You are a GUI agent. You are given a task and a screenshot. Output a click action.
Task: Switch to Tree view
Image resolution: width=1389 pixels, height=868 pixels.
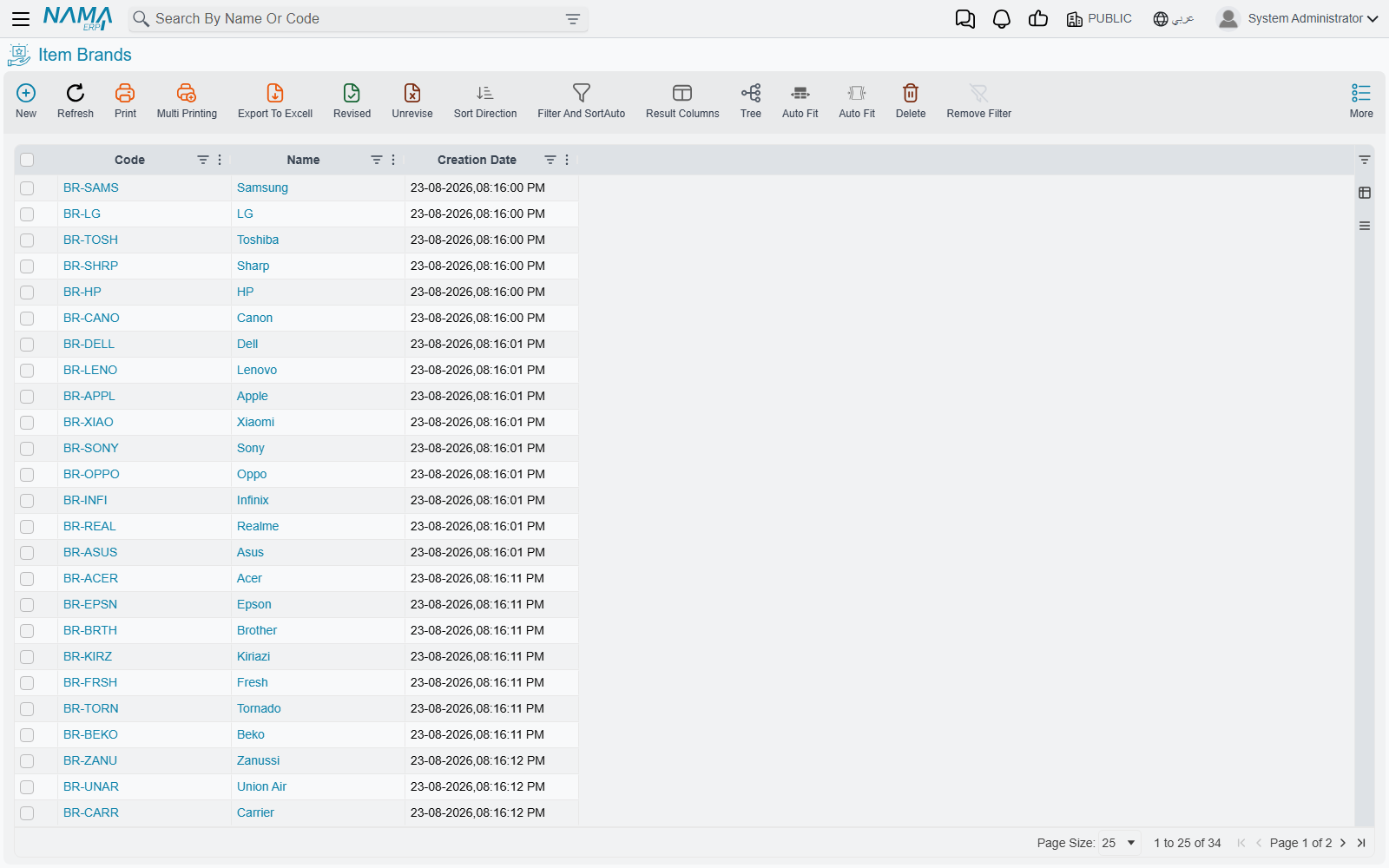pos(751,101)
